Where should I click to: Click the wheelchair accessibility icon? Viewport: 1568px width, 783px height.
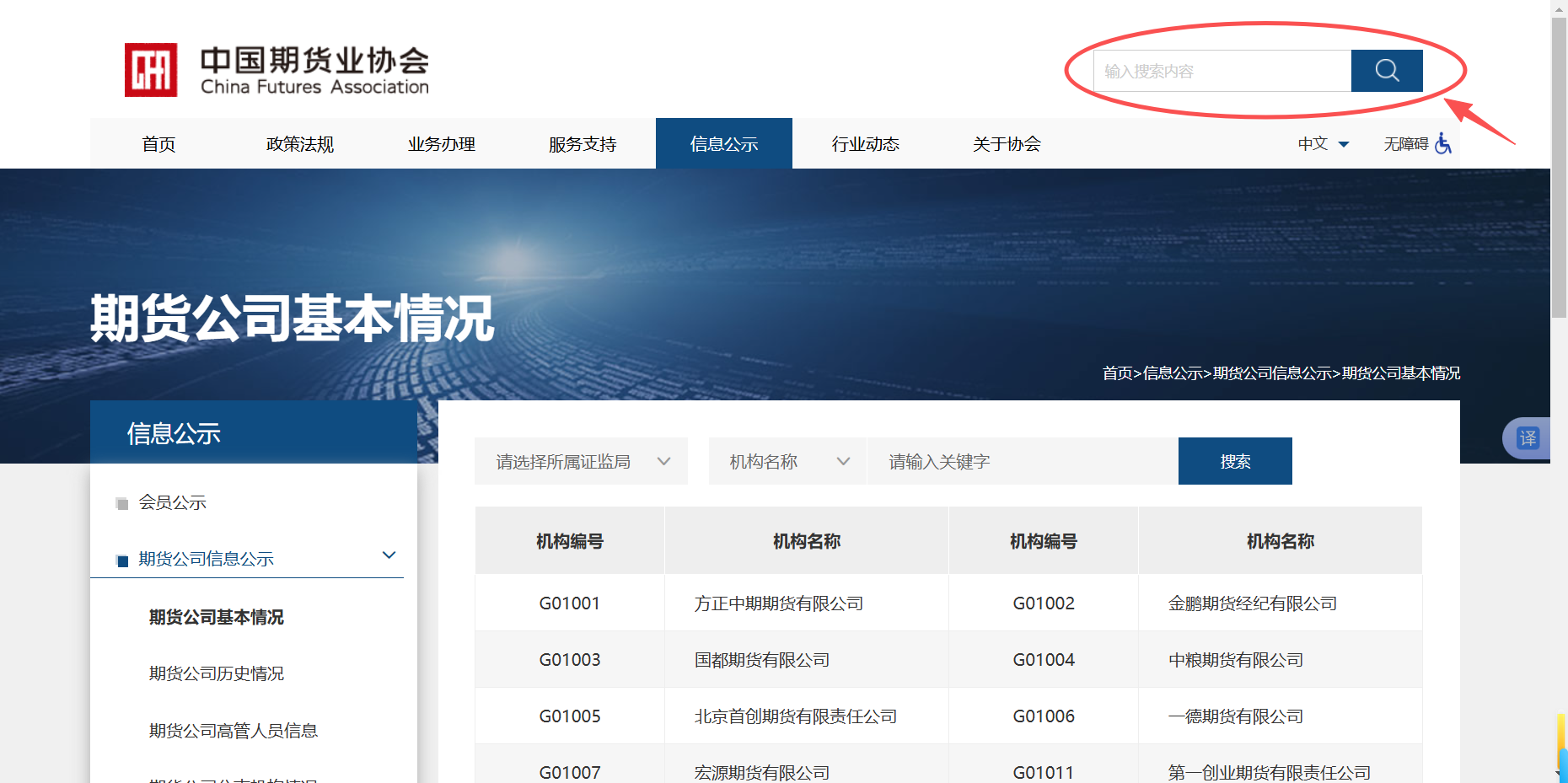pos(1443,144)
